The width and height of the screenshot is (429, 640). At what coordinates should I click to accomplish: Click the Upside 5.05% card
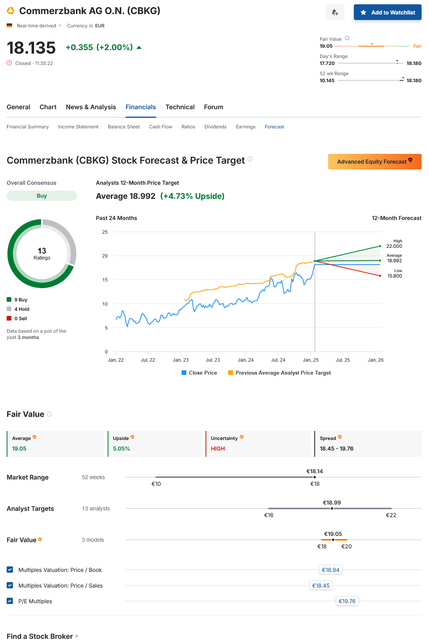pos(156,444)
